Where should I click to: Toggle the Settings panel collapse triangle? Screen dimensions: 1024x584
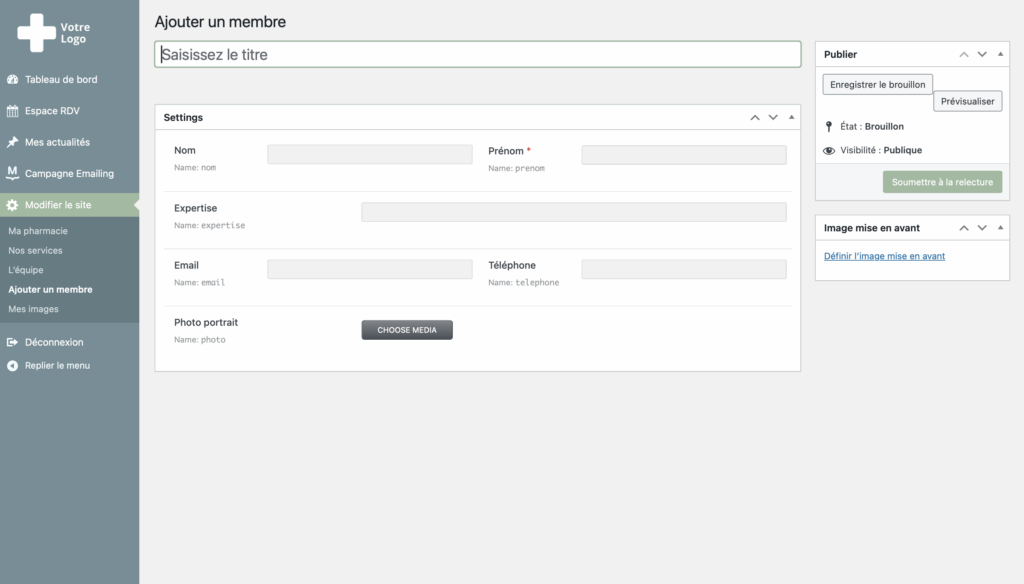792,117
